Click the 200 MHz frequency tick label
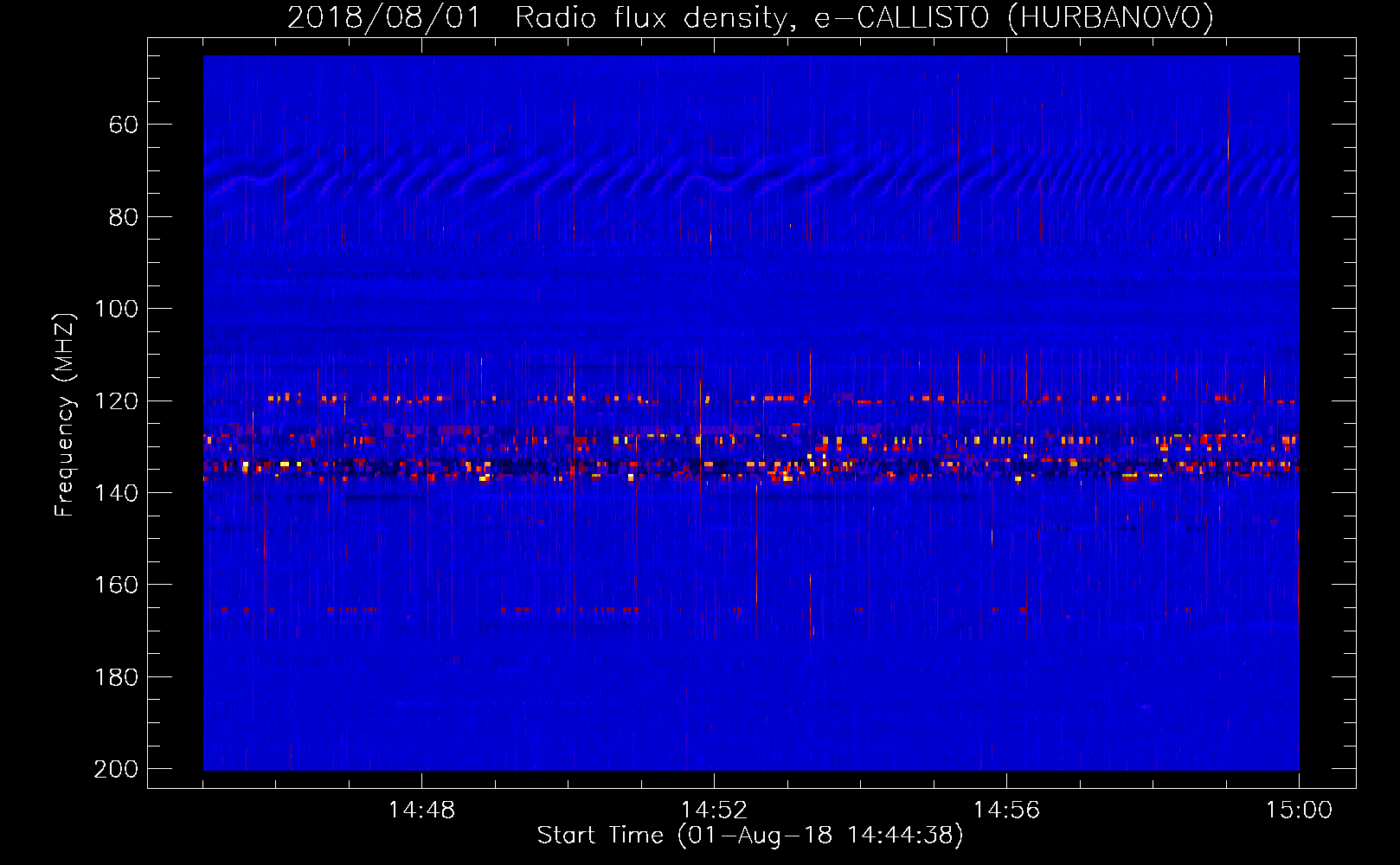 [116, 769]
